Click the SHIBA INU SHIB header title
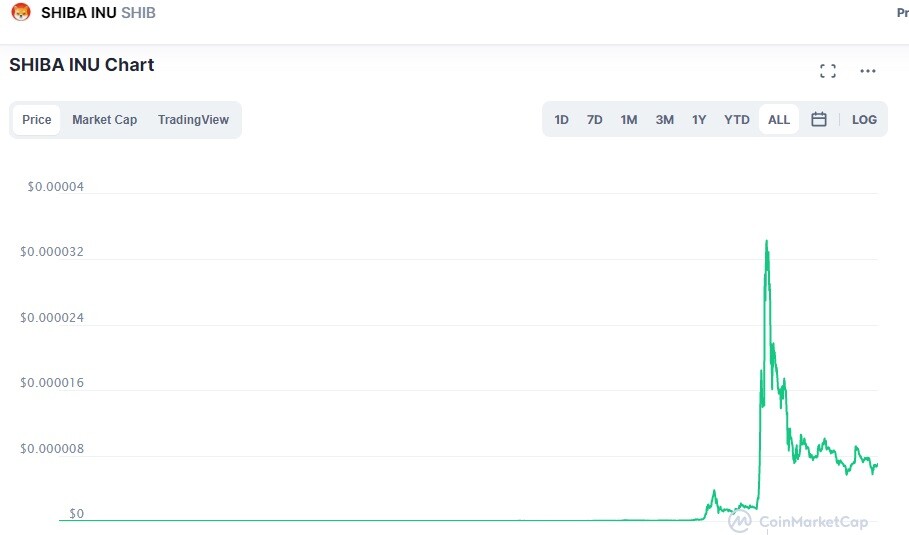The image size is (909, 535). (98, 12)
